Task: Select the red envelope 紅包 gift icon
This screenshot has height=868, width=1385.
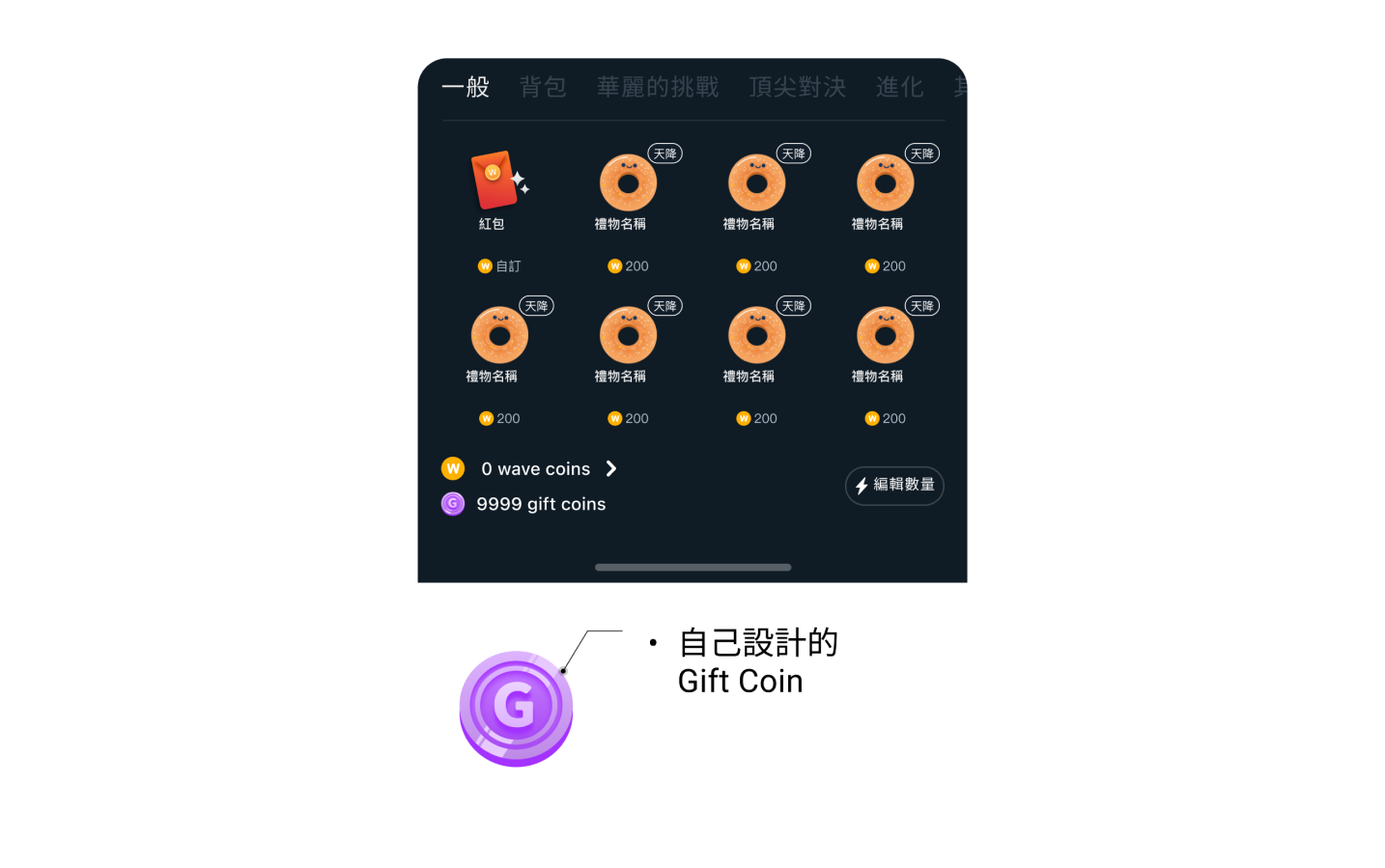Action: tap(498, 181)
